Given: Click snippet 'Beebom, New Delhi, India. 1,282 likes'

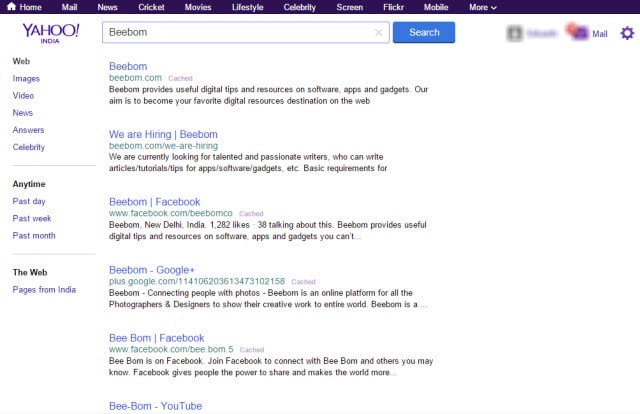Looking at the screenshot, I should [268, 231].
